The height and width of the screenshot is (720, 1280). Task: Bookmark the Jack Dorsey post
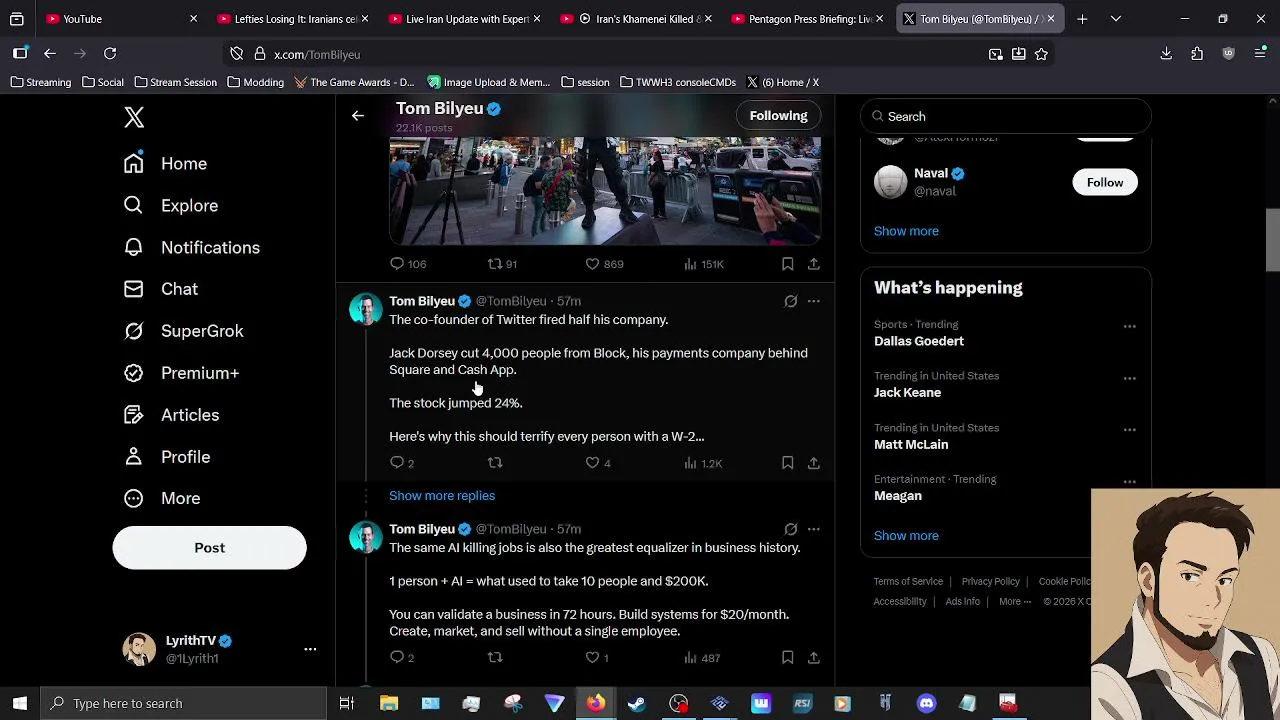[x=788, y=463]
